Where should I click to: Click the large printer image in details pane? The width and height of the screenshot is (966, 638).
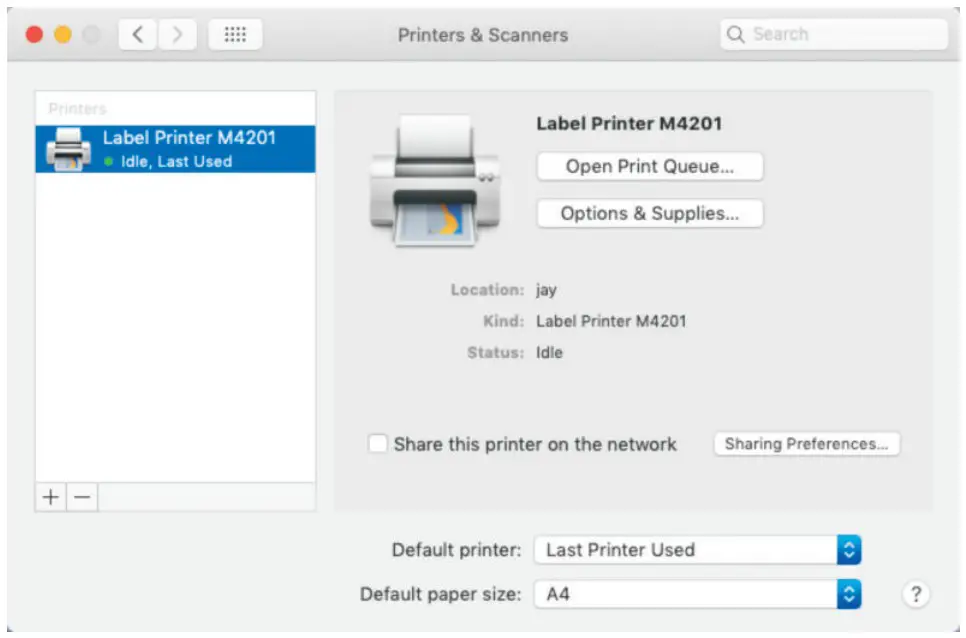434,181
